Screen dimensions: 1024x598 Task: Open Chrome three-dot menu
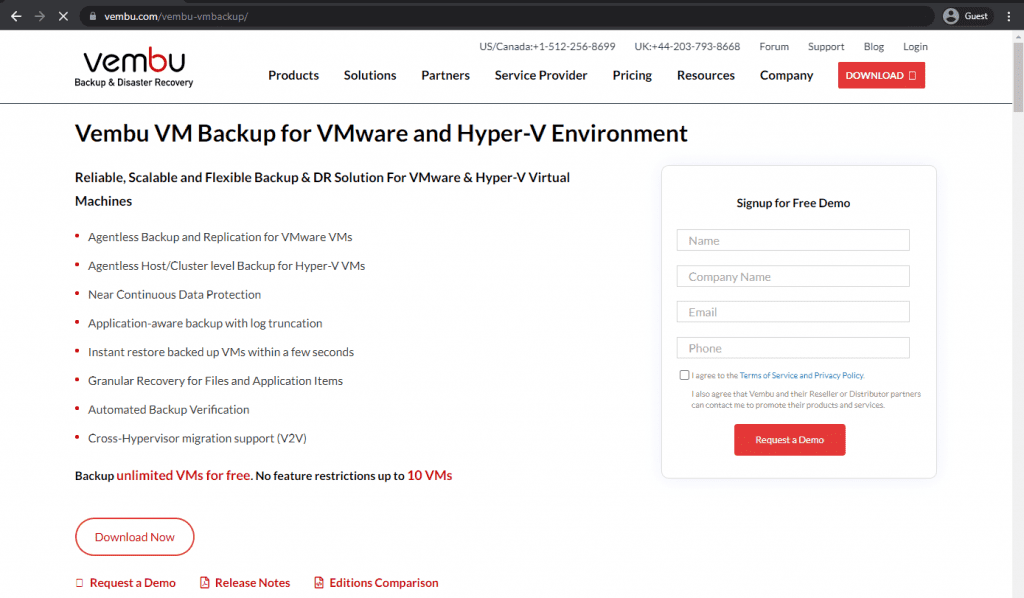tap(1007, 16)
